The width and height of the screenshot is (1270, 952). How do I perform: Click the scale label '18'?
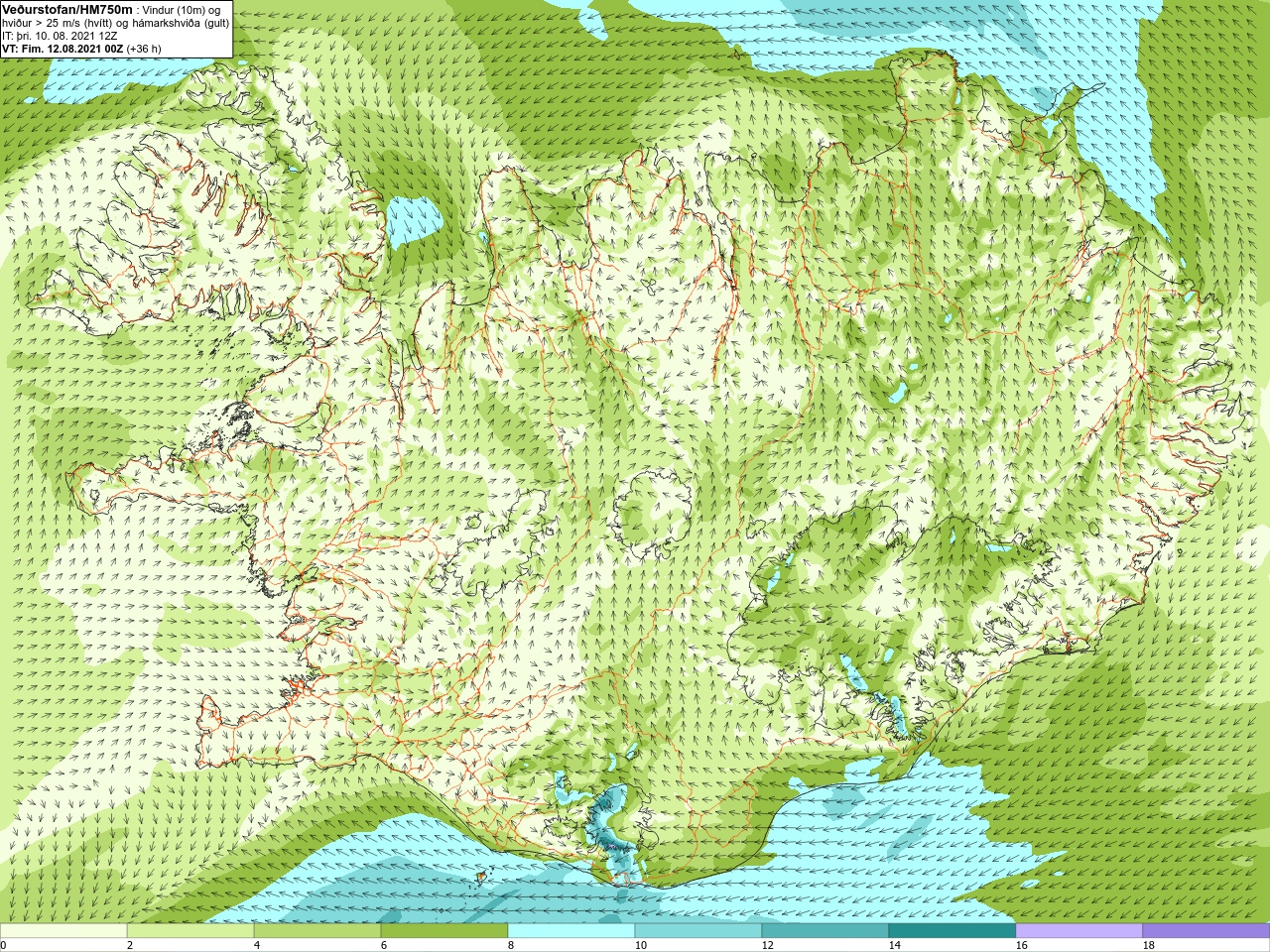[1148, 945]
